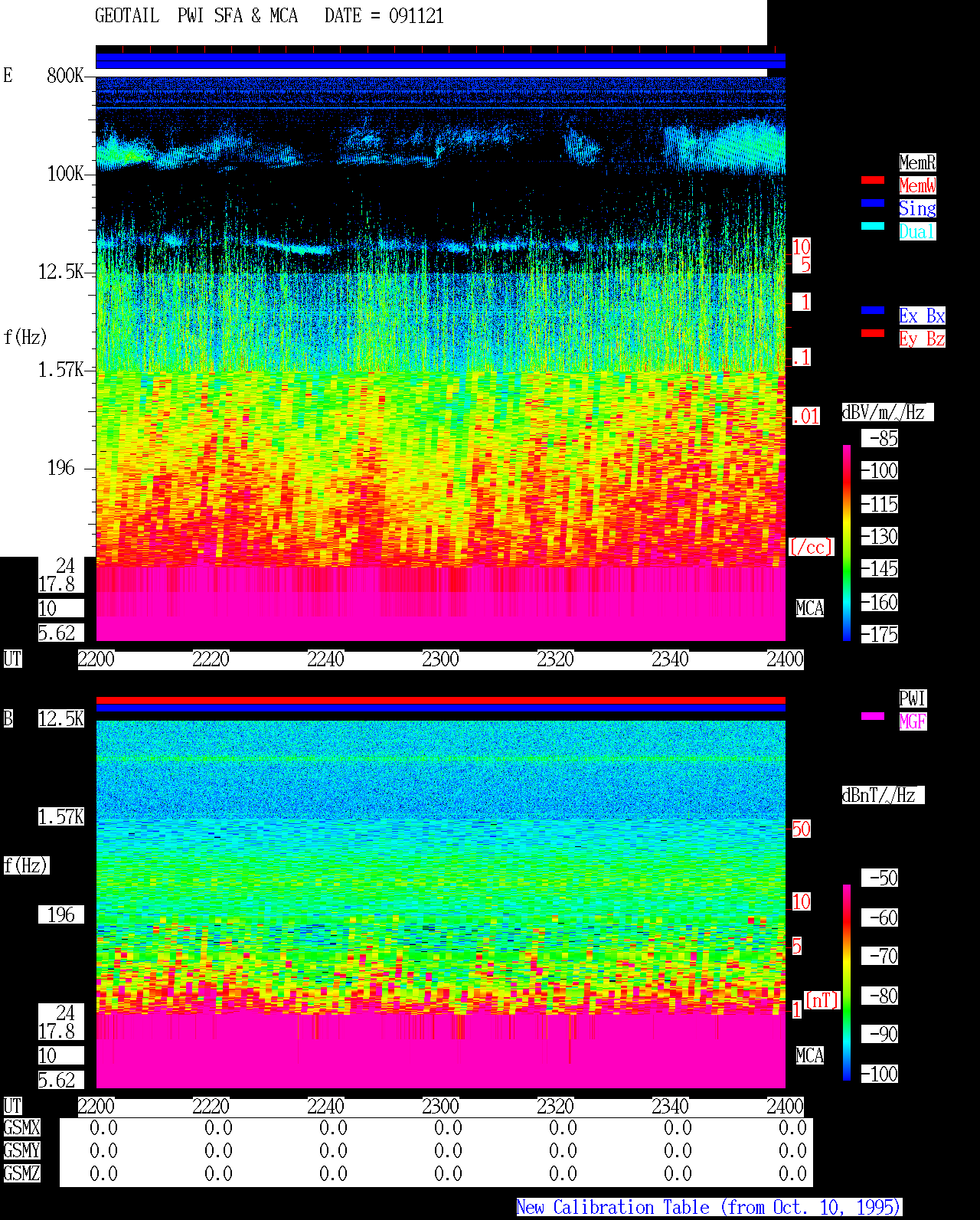980x1220 pixels.
Task: Click the blue Ex Bx legend swatch
Action: click(x=873, y=310)
